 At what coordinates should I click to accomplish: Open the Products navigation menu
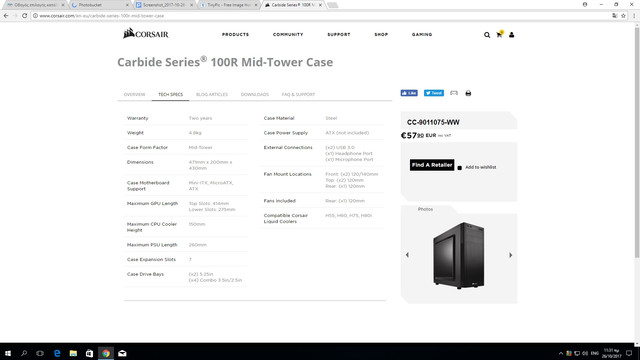236,35
